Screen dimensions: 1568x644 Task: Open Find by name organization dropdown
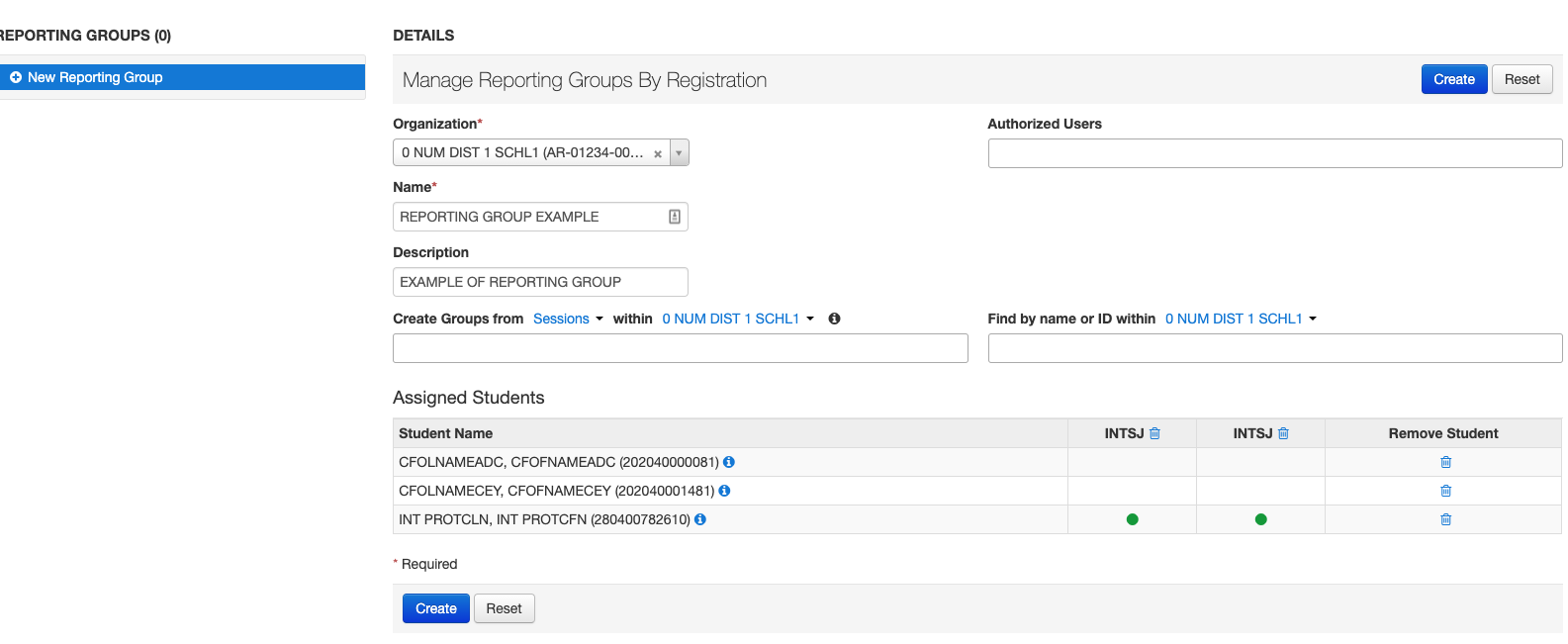(x=1241, y=319)
